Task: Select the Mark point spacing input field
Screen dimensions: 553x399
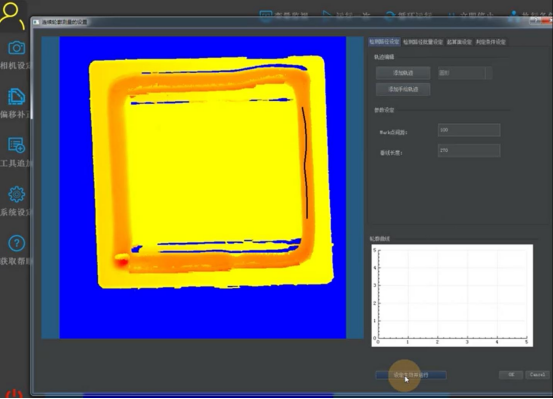Action: (469, 130)
